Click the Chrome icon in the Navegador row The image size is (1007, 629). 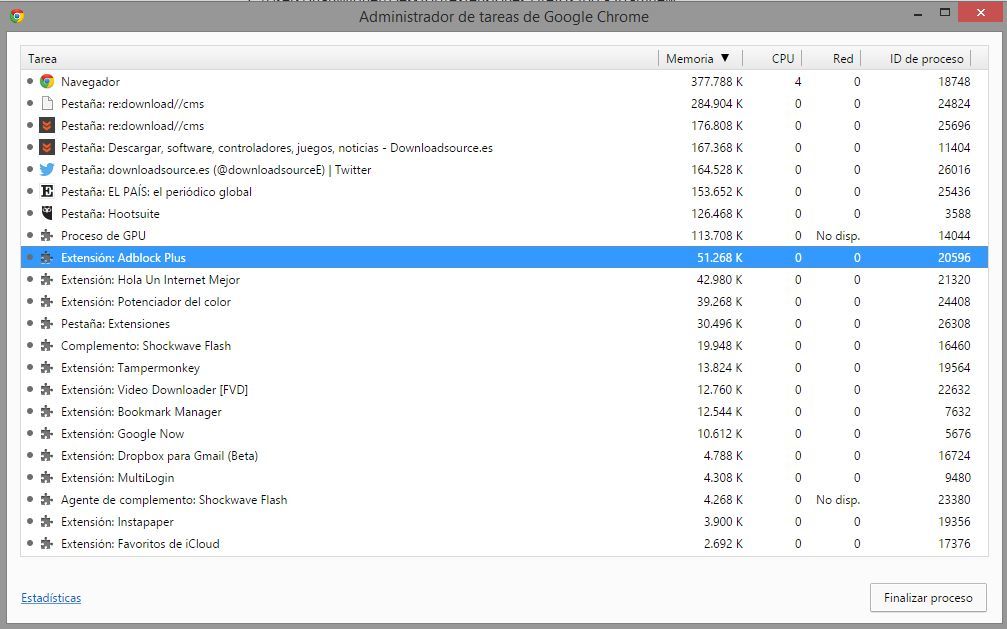(47, 82)
